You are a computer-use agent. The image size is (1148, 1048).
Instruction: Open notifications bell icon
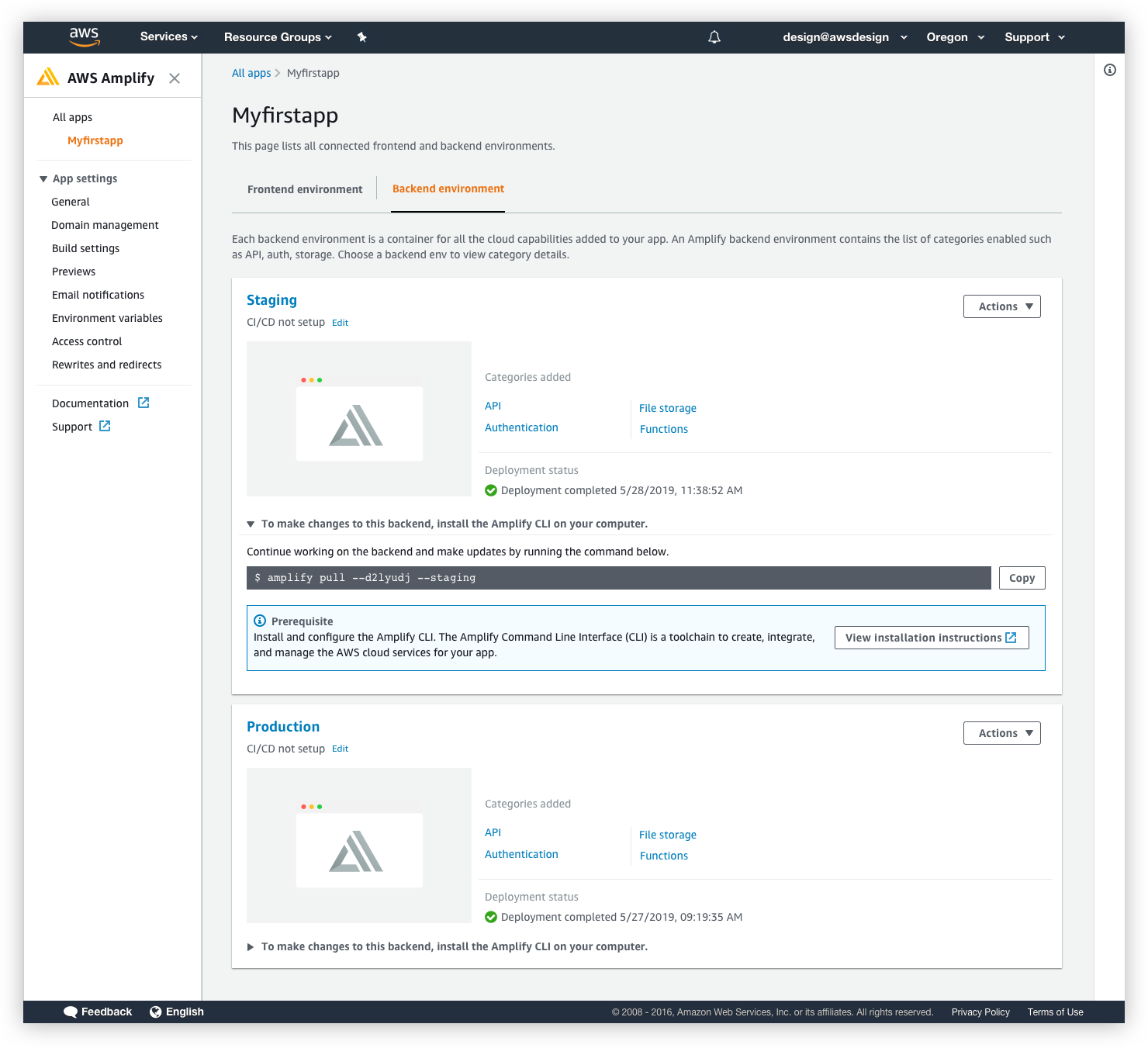pos(714,36)
